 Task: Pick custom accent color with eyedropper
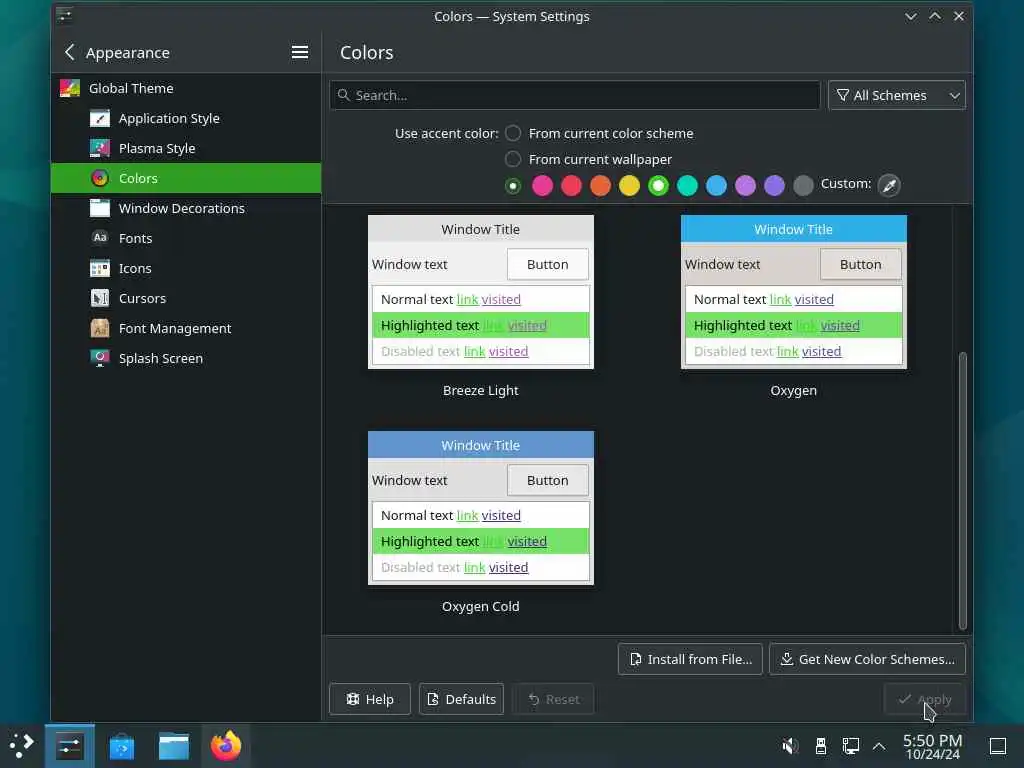coord(889,185)
